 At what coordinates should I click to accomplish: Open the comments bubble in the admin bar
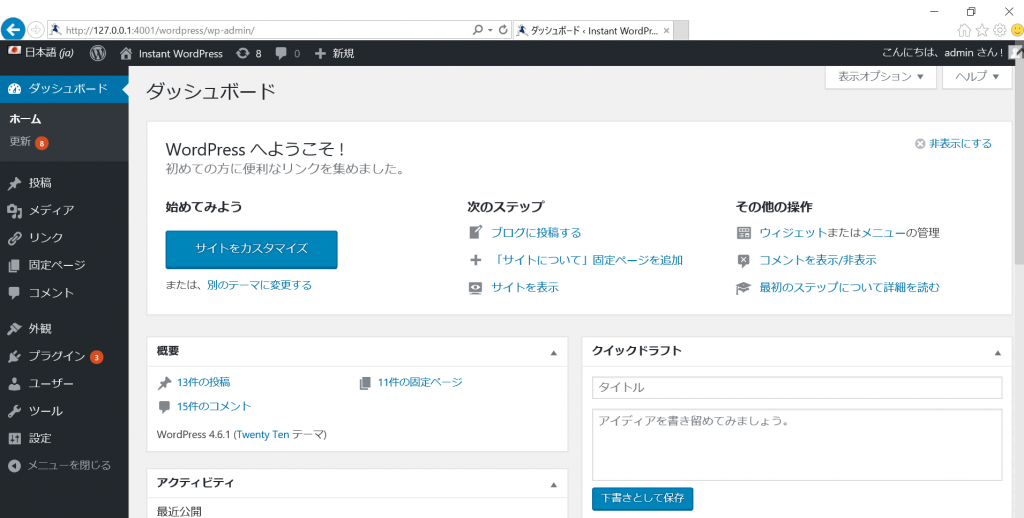[x=287, y=54]
